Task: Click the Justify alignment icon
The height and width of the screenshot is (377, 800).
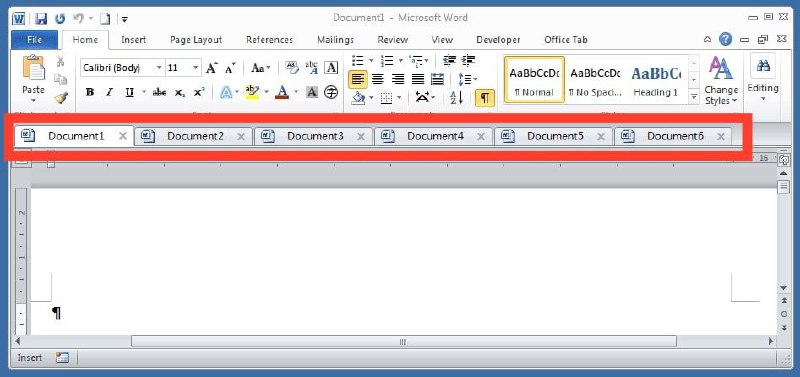Action: (418, 79)
